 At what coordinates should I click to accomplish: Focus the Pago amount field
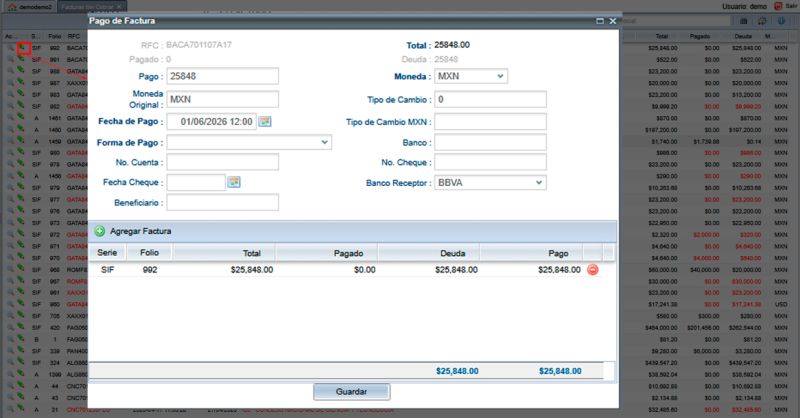(222, 76)
